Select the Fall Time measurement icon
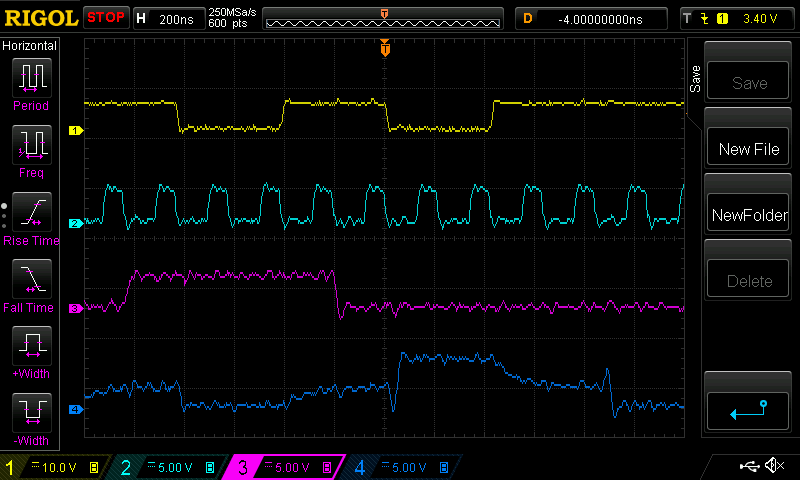800x480 pixels. pos(32,279)
